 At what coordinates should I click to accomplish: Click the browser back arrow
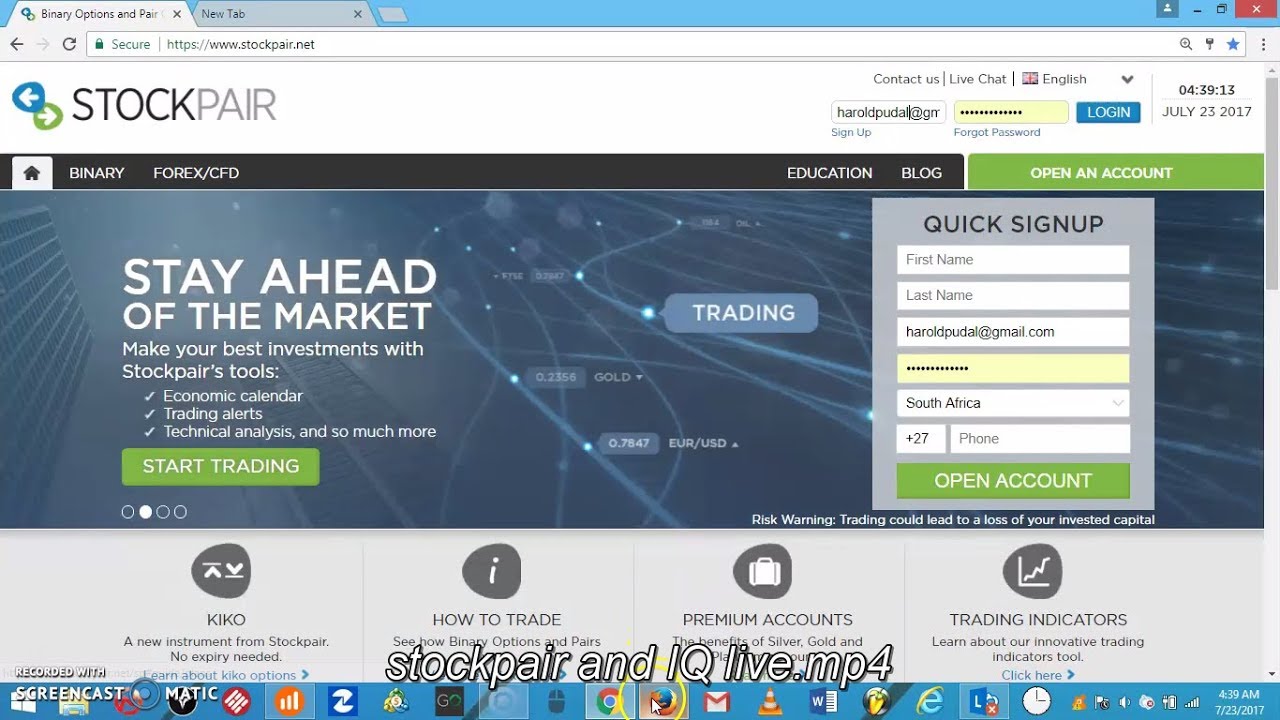click(x=16, y=44)
